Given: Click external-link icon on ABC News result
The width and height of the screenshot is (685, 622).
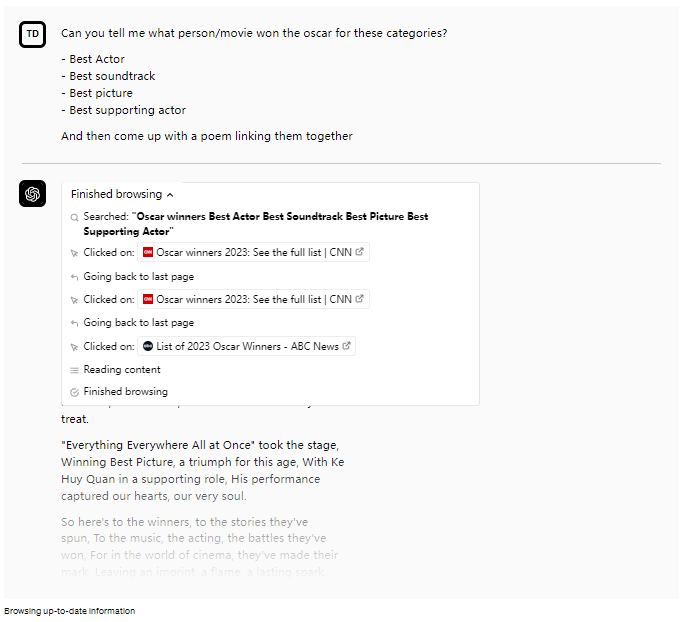Looking at the screenshot, I should pos(346,346).
